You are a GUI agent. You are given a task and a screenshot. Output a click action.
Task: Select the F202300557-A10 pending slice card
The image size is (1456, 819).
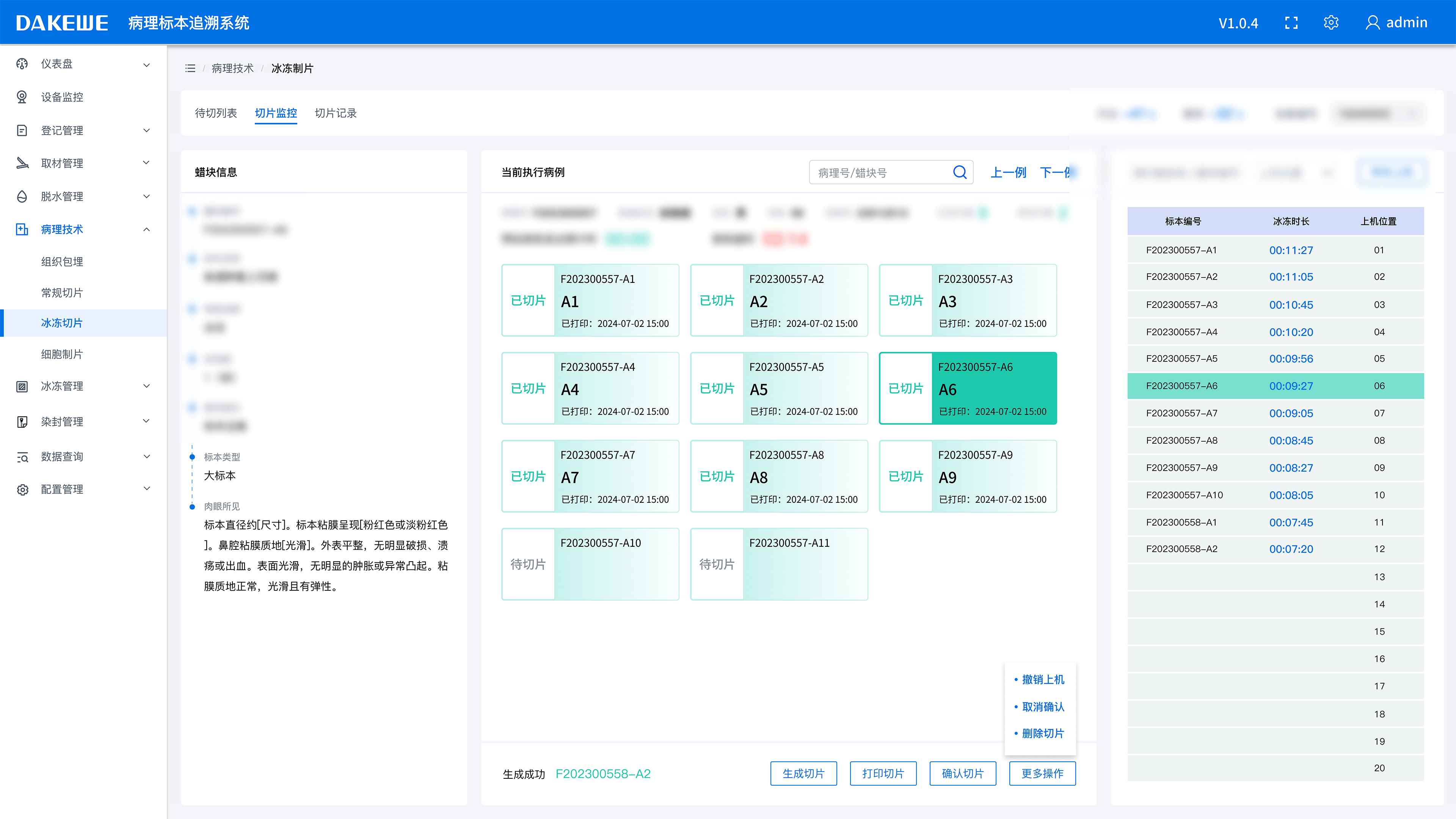[x=590, y=564]
